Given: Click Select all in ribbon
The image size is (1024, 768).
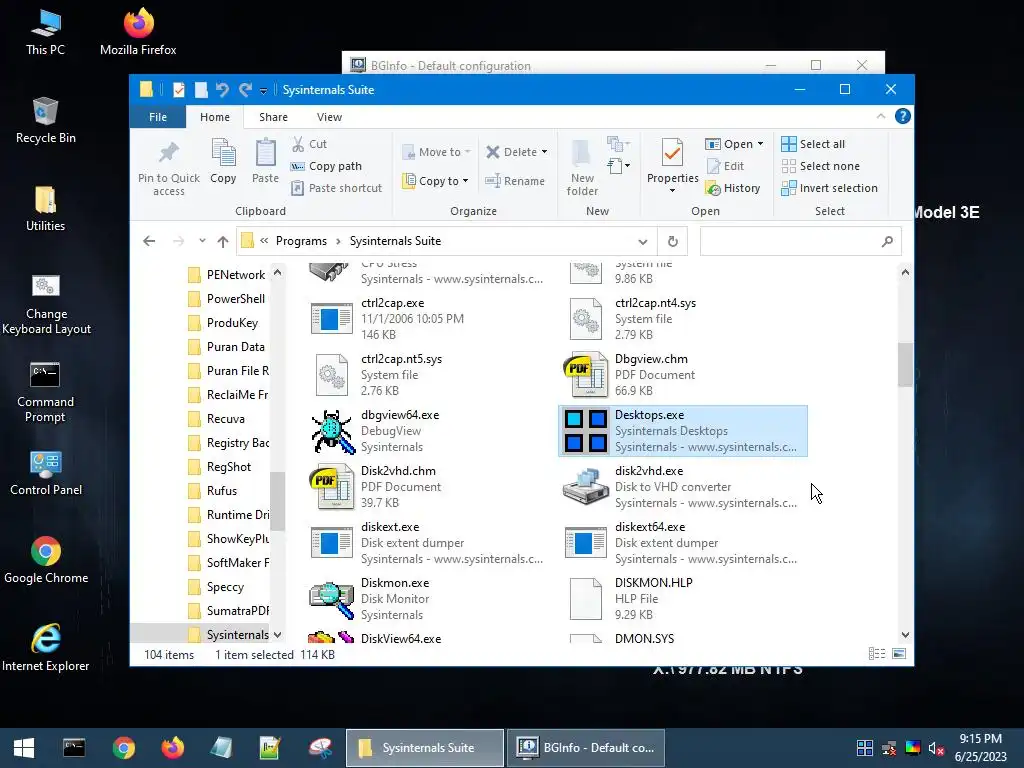Looking at the screenshot, I should (813, 144).
